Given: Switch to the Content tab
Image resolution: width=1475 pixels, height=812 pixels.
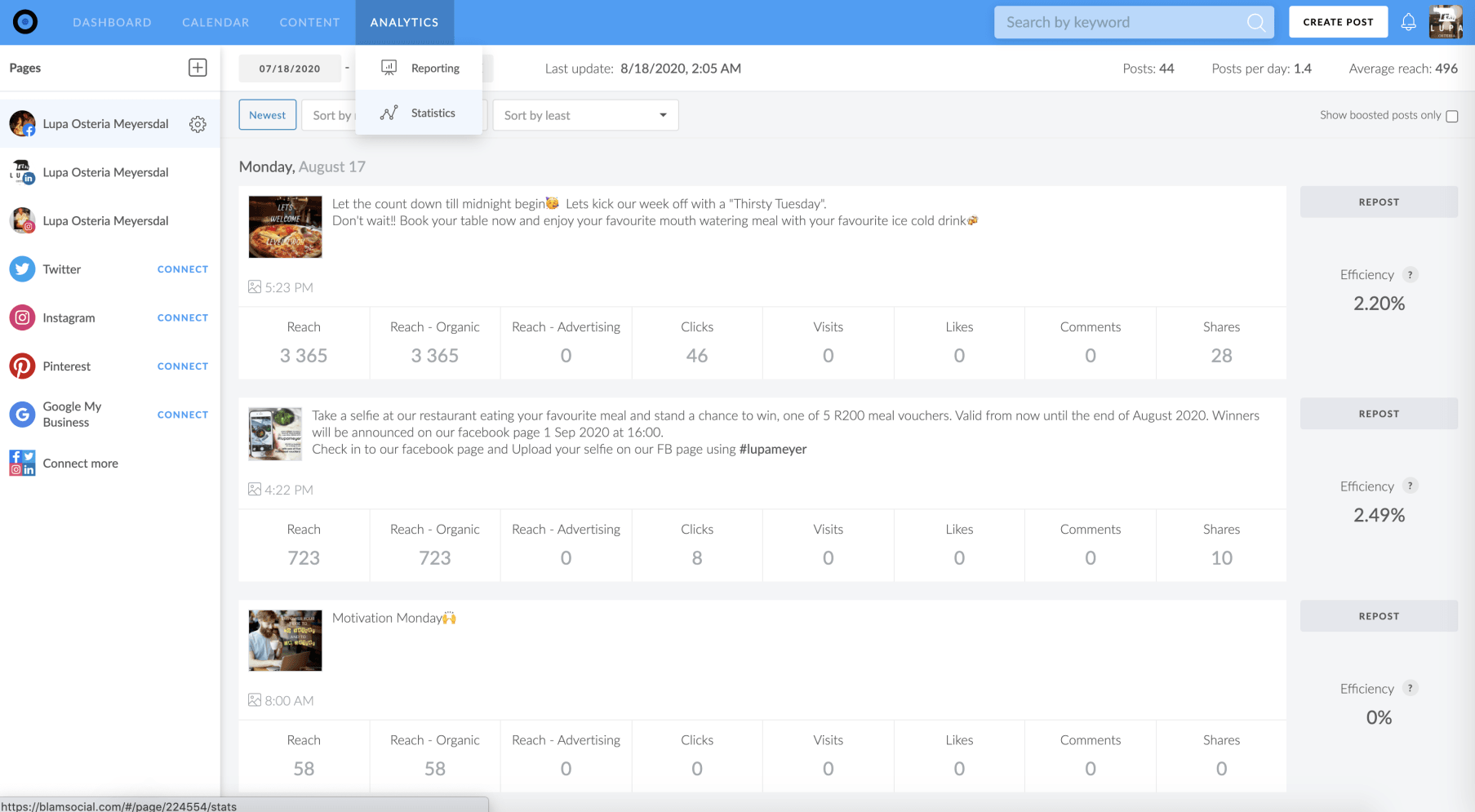Looking at the screenshot, I should pos(309,22).
